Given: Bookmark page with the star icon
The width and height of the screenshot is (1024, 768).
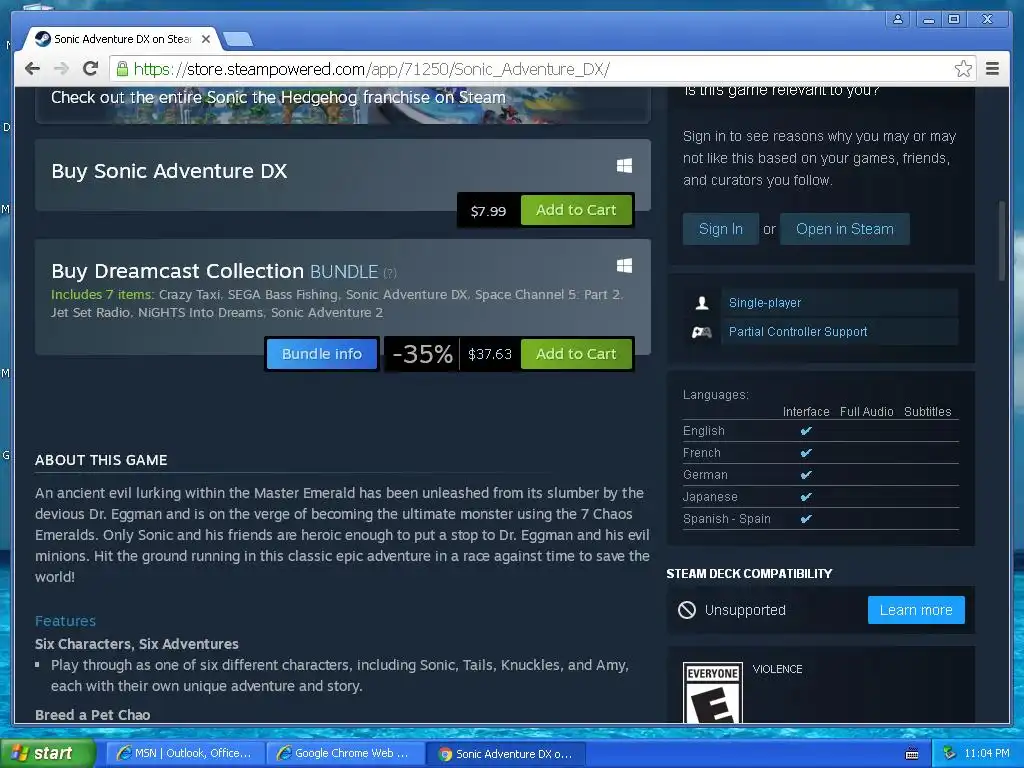Looking at the screenshot, I should 963,69.
